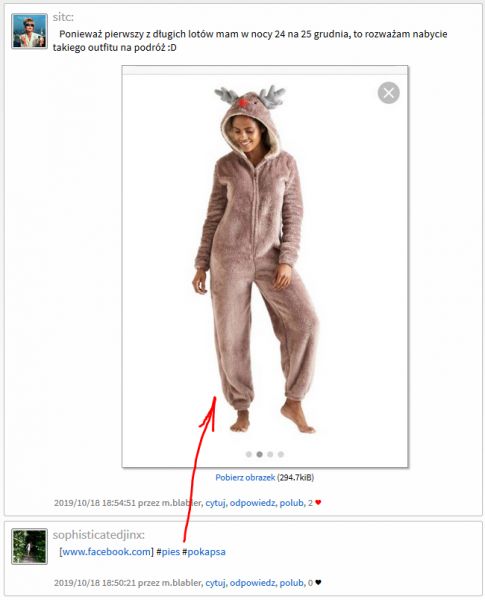Viewport: 485px width, 600px height.
Task: Open sitc's profile avatar
Action: pyautogui.click(x=29, y=31)
